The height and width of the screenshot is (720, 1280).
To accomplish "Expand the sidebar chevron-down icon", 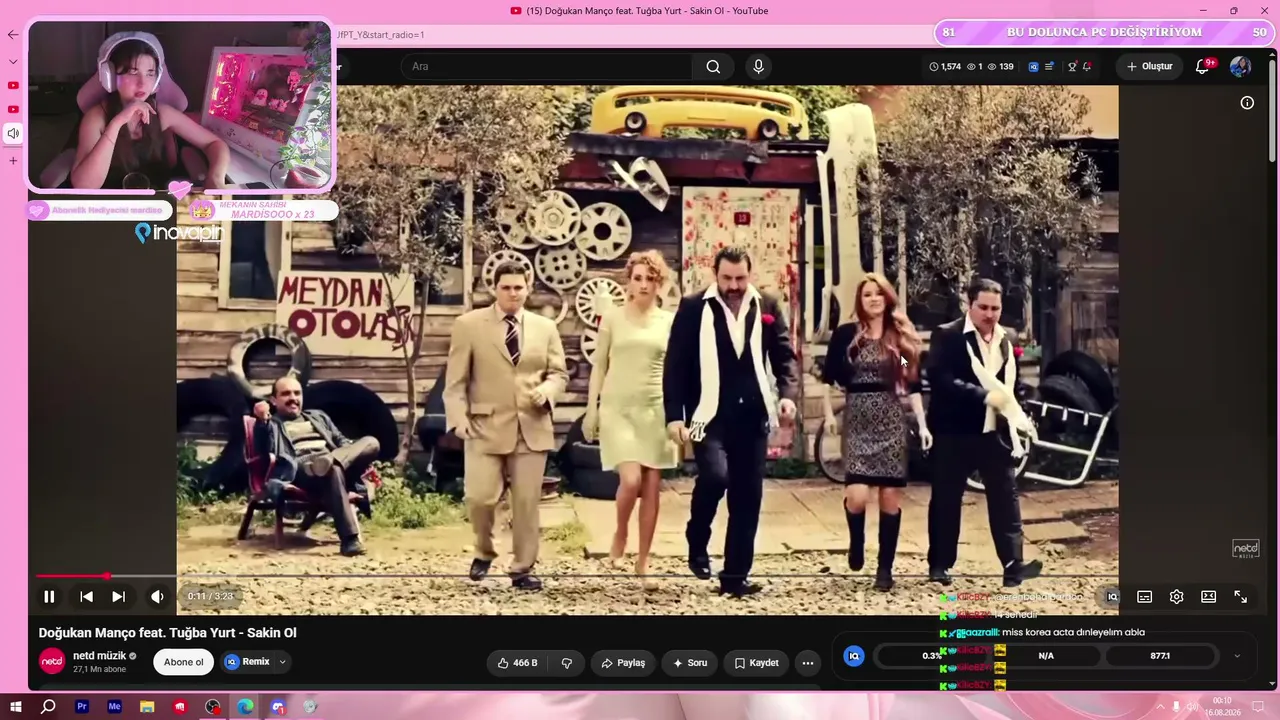I will (x=13, y=61).
